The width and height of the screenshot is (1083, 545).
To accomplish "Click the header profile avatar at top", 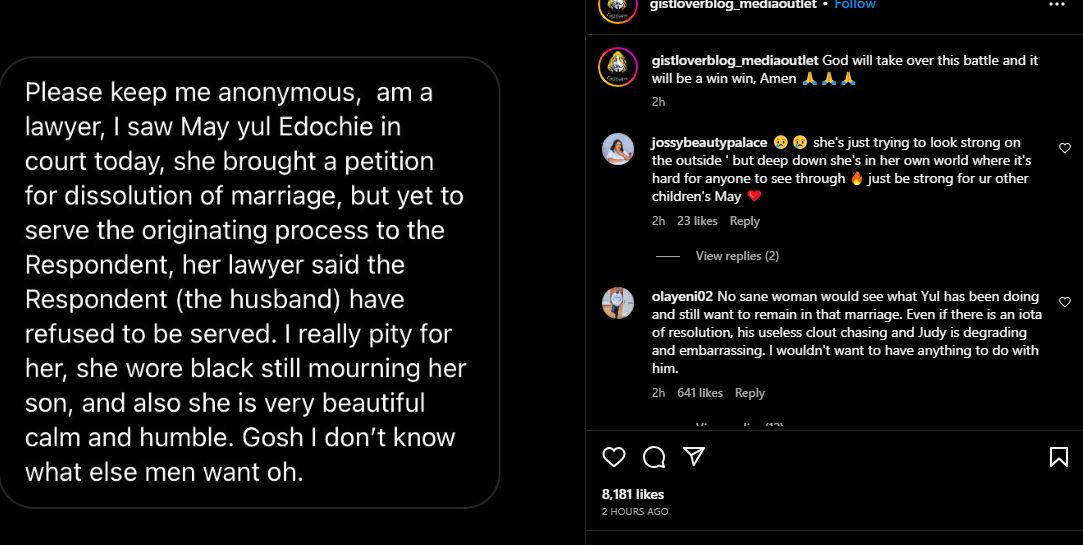I will point(617,6).
